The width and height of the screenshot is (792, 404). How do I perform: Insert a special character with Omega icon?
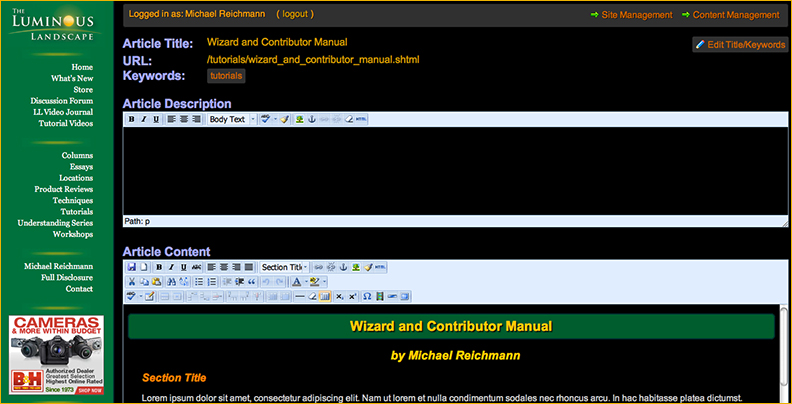[x=367, y=297]
